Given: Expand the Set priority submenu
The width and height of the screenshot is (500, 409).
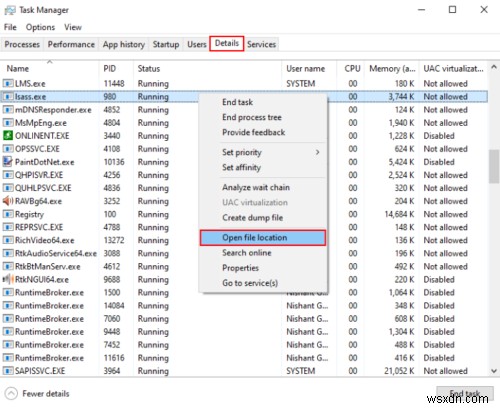Looking at the screenshot, I should click(x=263, y=152).
